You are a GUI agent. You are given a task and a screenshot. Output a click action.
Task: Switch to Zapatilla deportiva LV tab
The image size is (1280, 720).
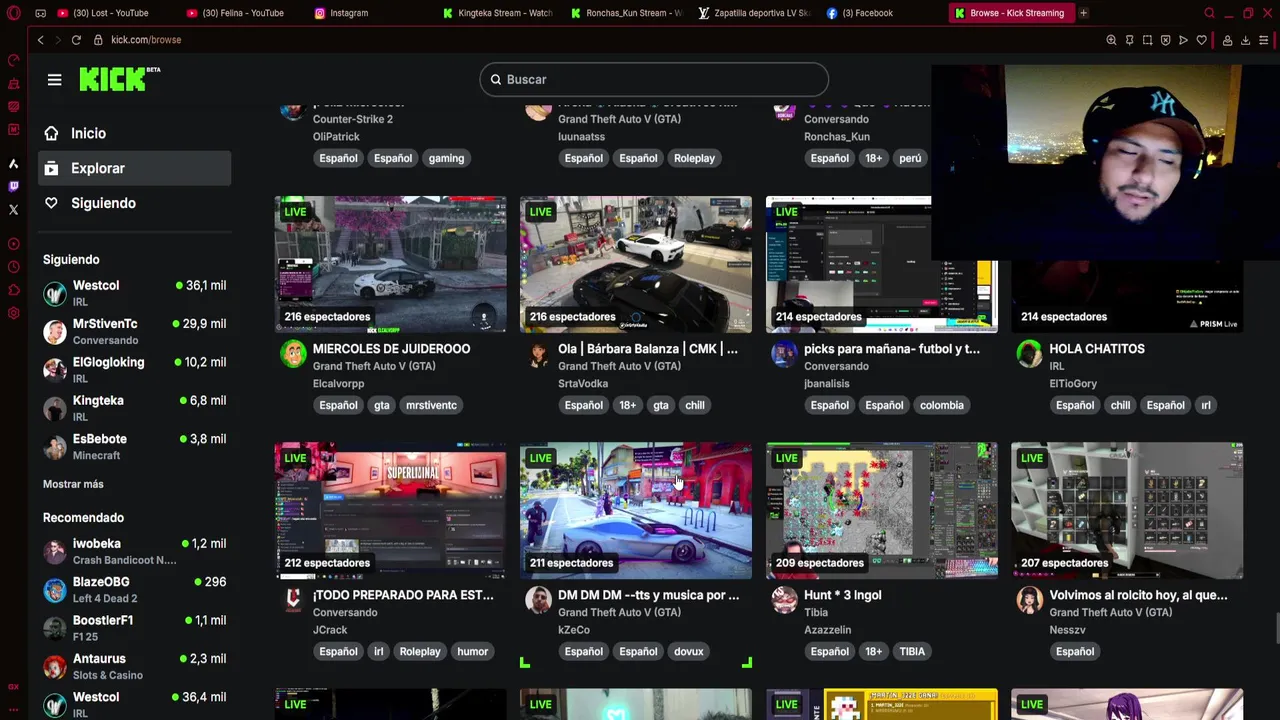pyautogui.click(x=757, y=13)
